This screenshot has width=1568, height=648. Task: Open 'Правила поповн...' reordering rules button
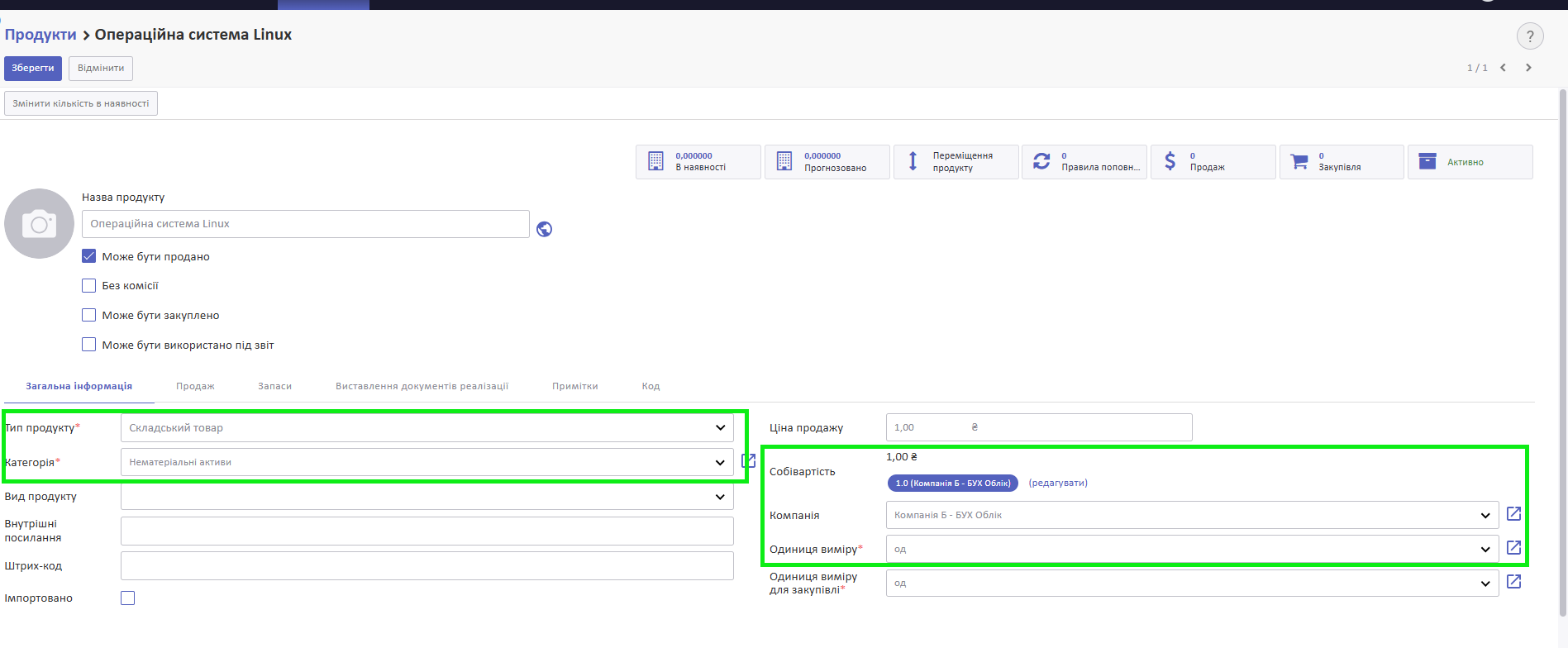[1084, 162]
